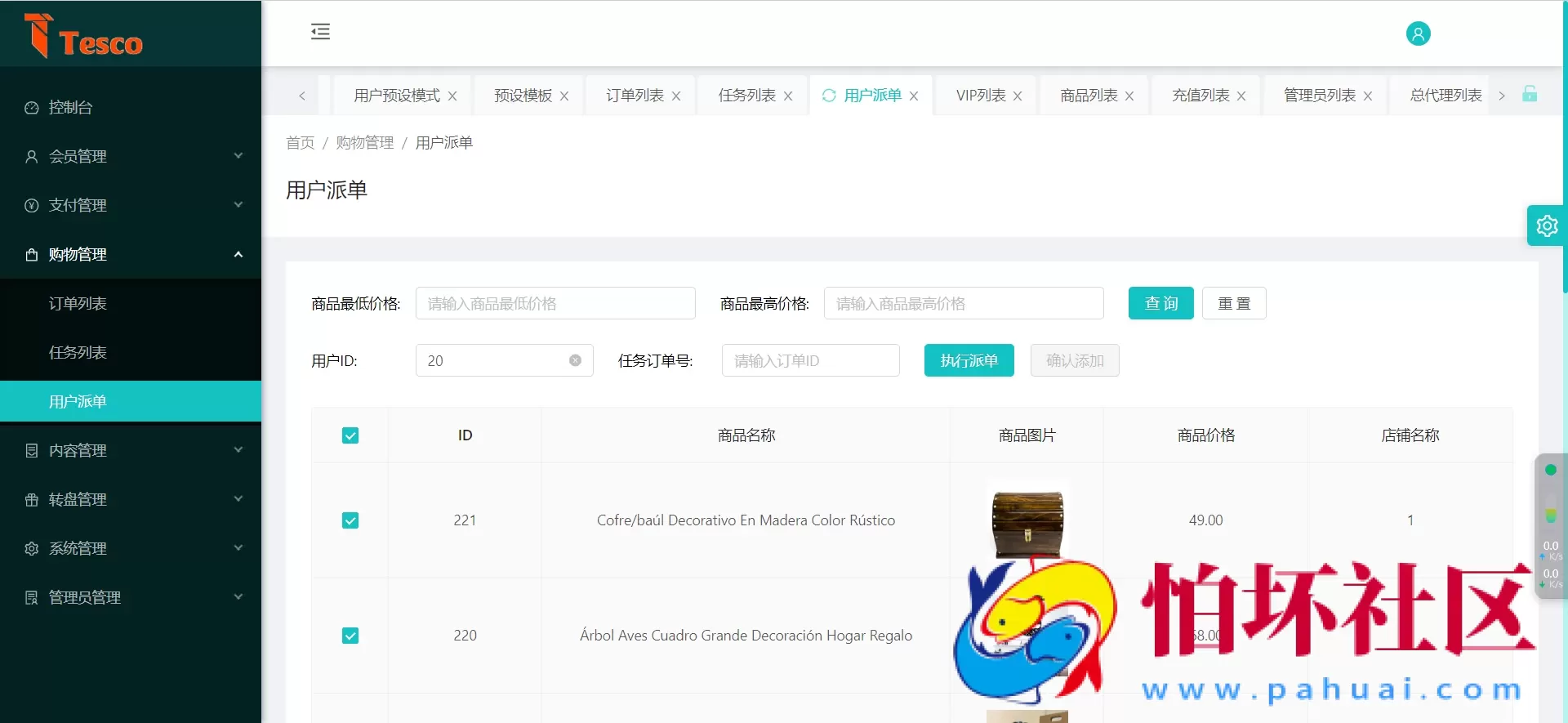This screenshot has height=723, width=1568.
Task: Collapse the sidebar with the menu fold icon
Action: click(320, 32)
